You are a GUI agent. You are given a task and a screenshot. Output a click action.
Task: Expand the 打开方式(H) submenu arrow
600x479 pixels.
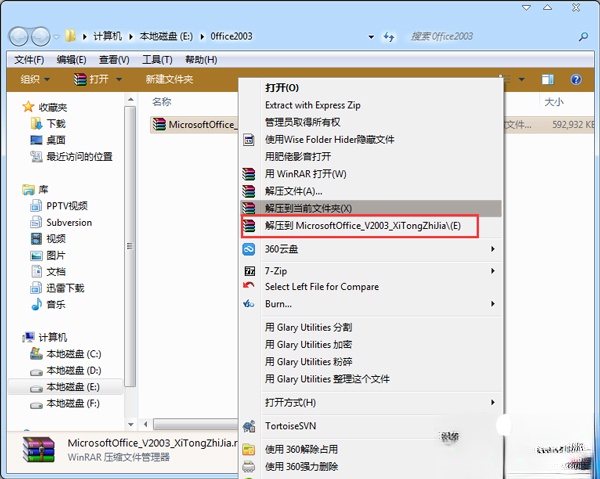click(x=492, y=402)
